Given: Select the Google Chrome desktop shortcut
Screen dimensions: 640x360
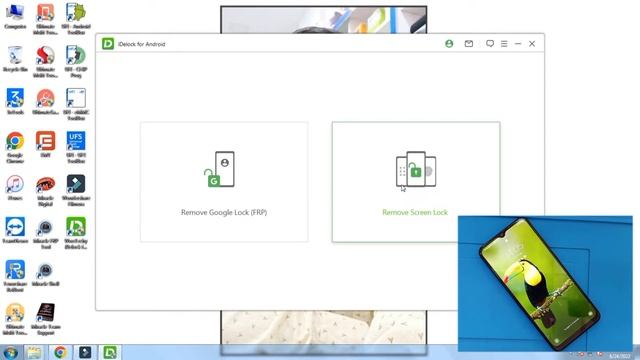Looking at the screenshot, I should (x=15, y=147).
